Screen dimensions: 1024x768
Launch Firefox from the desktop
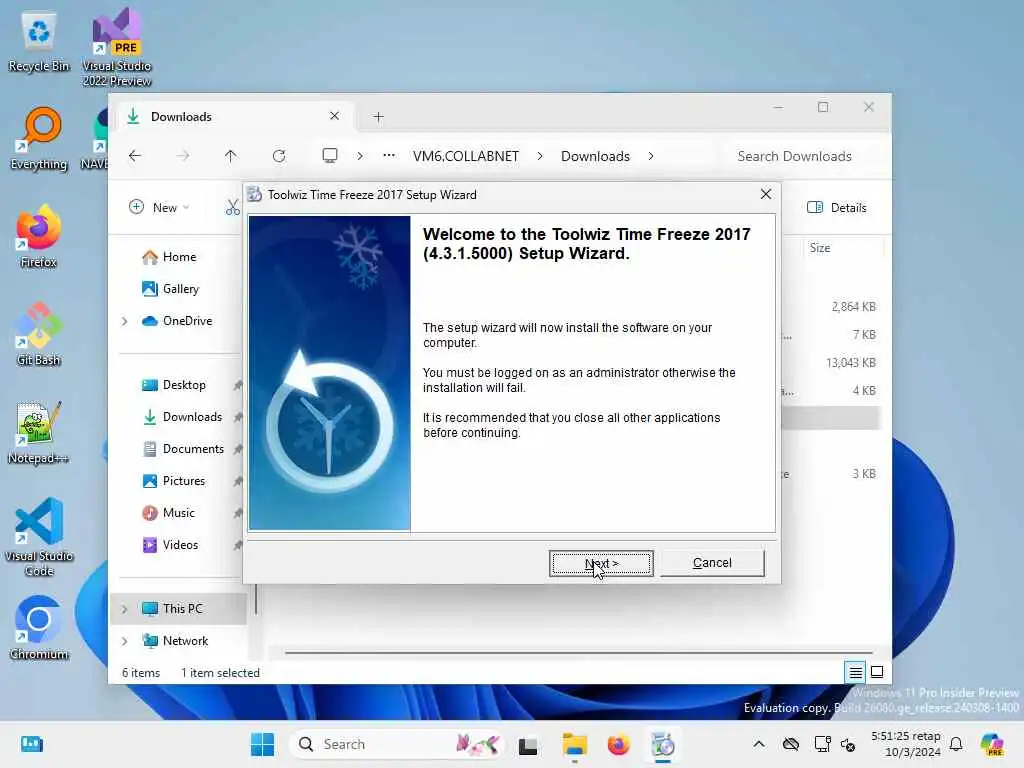(39, 236)
